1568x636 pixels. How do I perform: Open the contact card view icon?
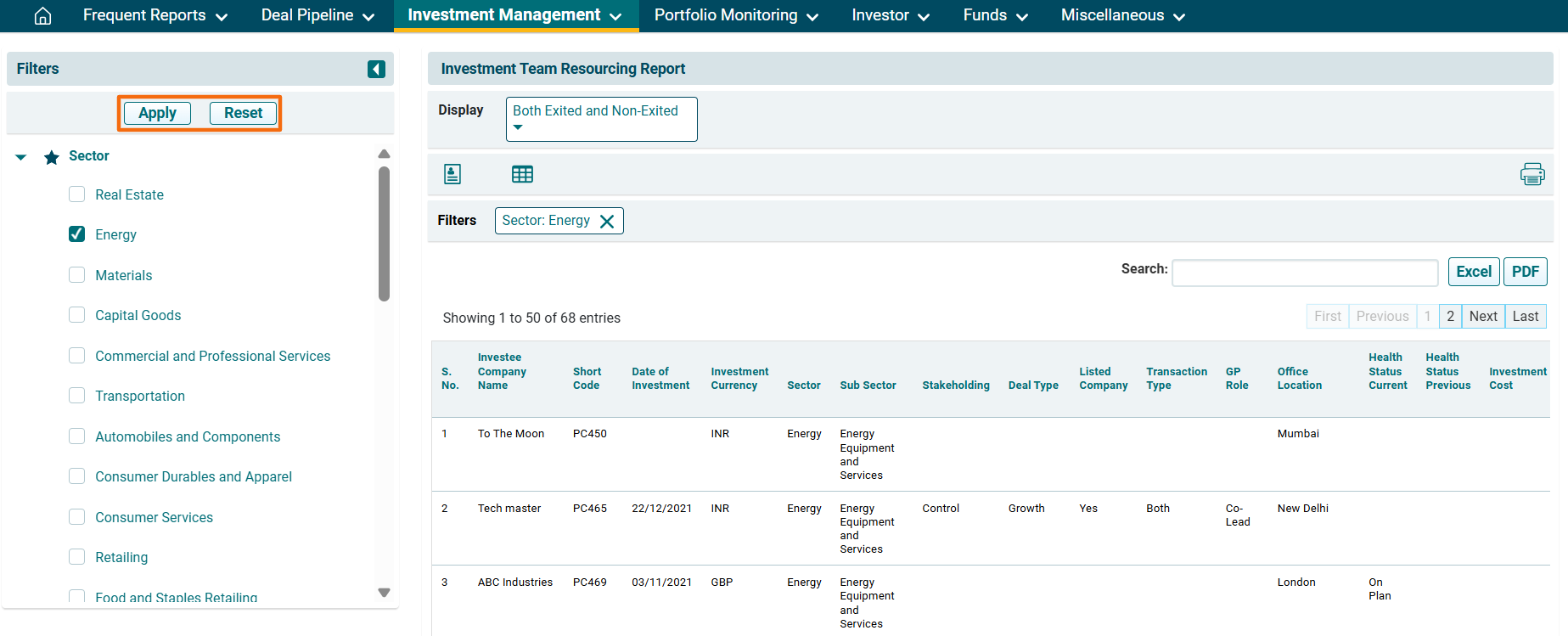(452, 174)
